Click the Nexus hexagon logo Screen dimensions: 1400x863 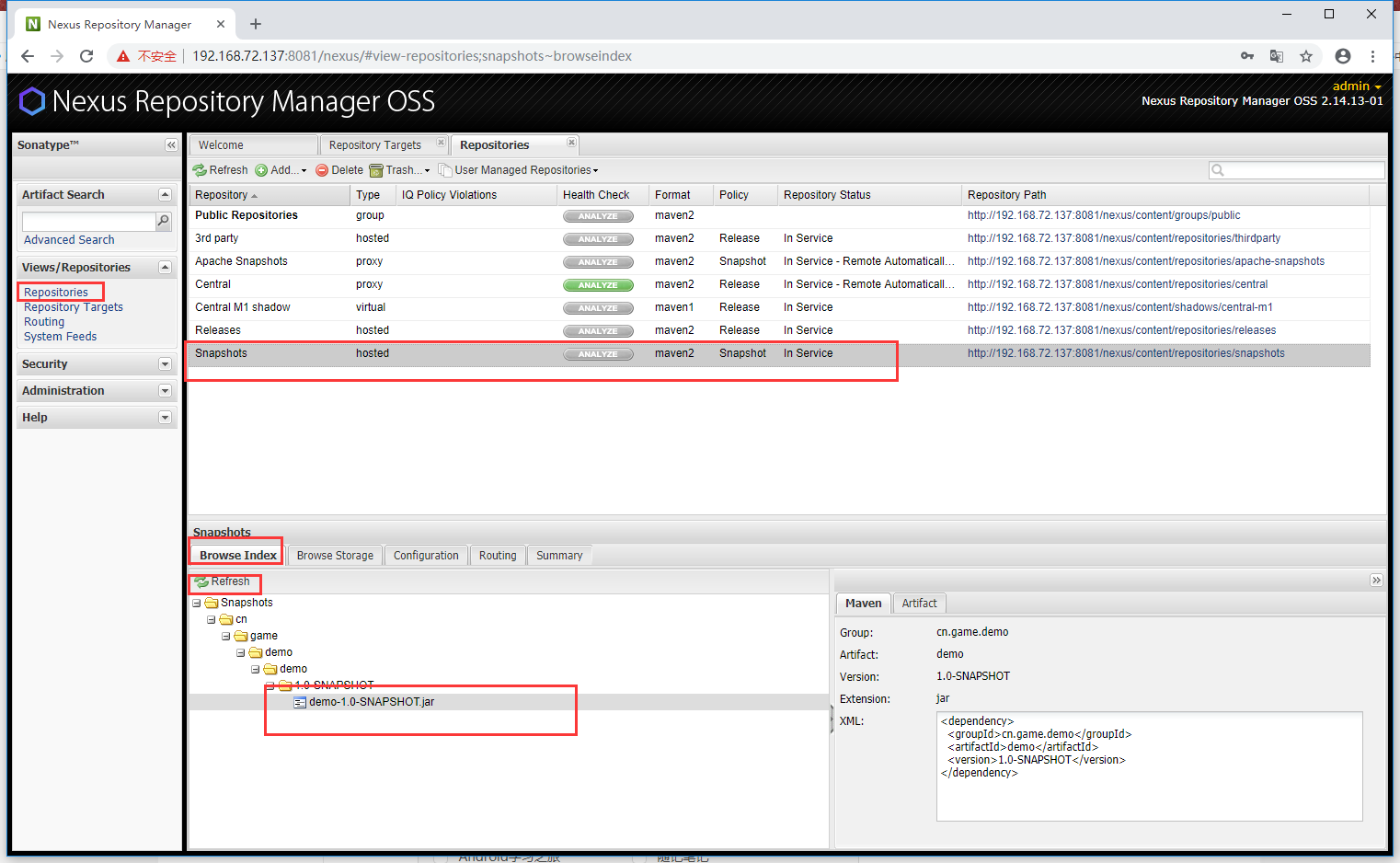(32, 101)
